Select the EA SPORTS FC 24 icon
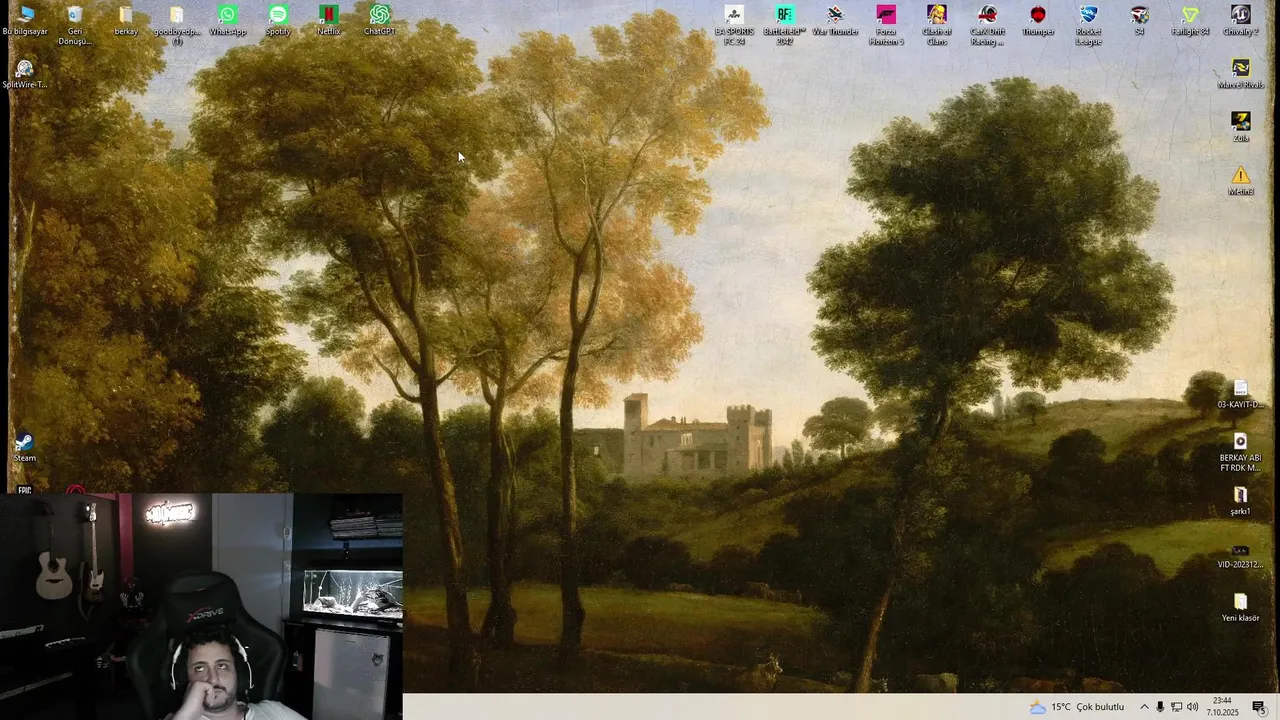 pyautogui.click(x=734, y=25)
